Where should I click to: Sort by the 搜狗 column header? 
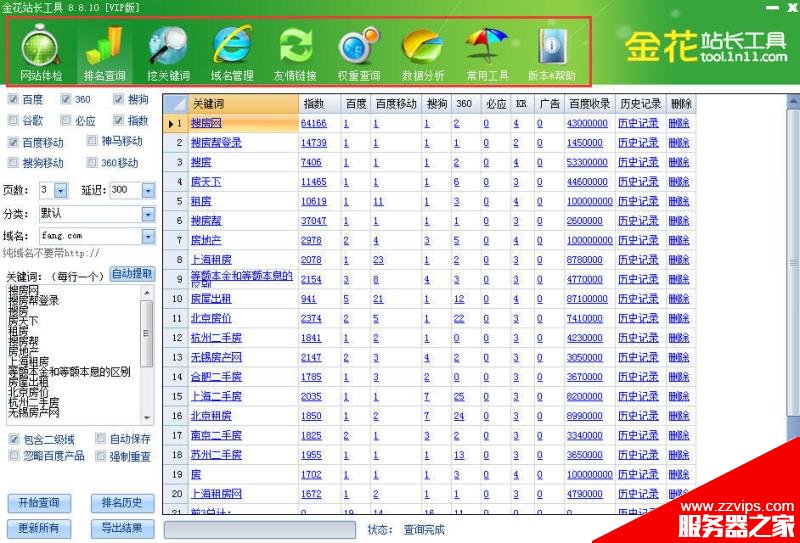click(437, 104)
